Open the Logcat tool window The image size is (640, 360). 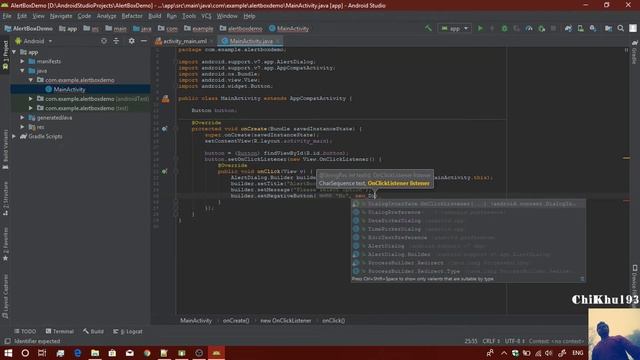[128, 331]
